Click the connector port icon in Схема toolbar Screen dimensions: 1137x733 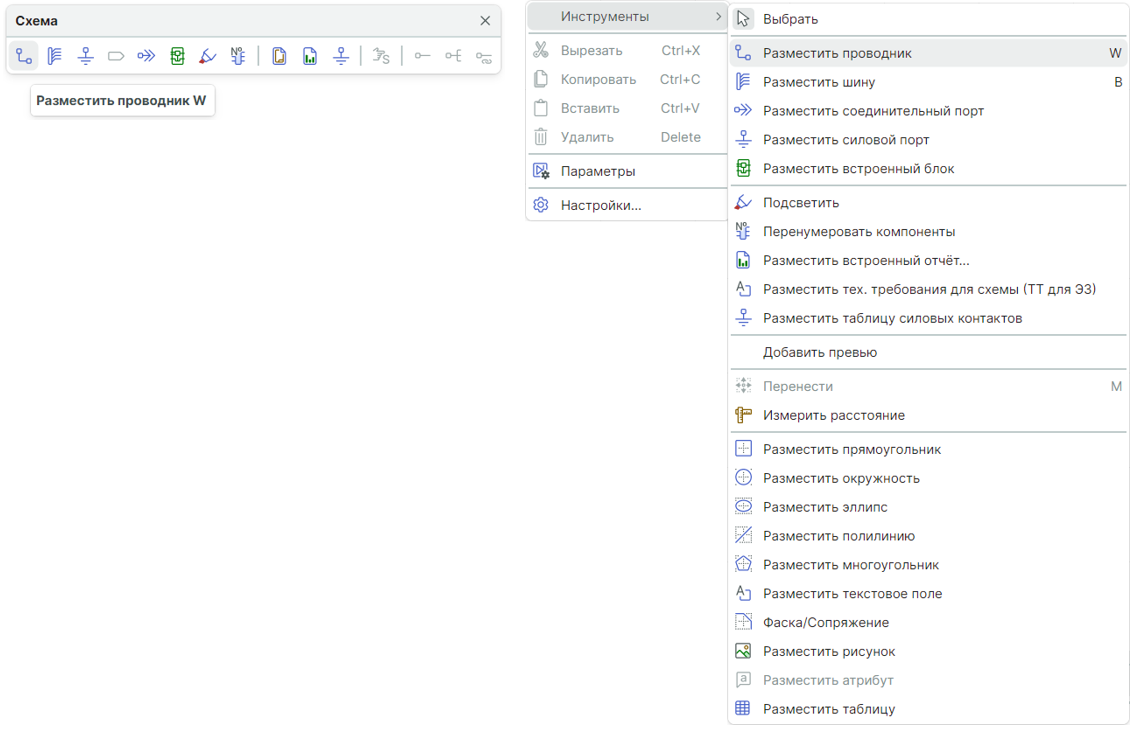146,56
